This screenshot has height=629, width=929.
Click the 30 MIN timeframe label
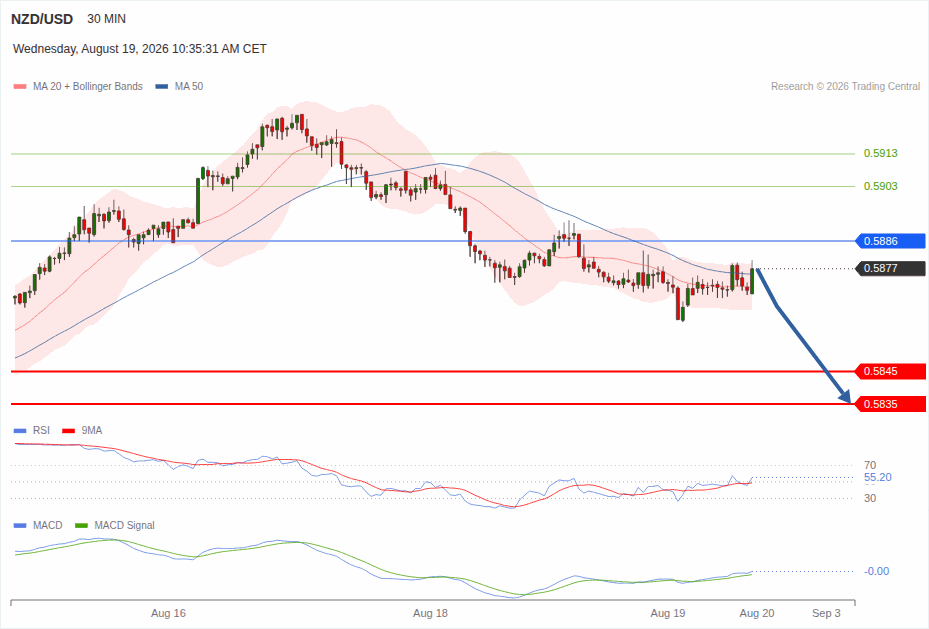107,19
